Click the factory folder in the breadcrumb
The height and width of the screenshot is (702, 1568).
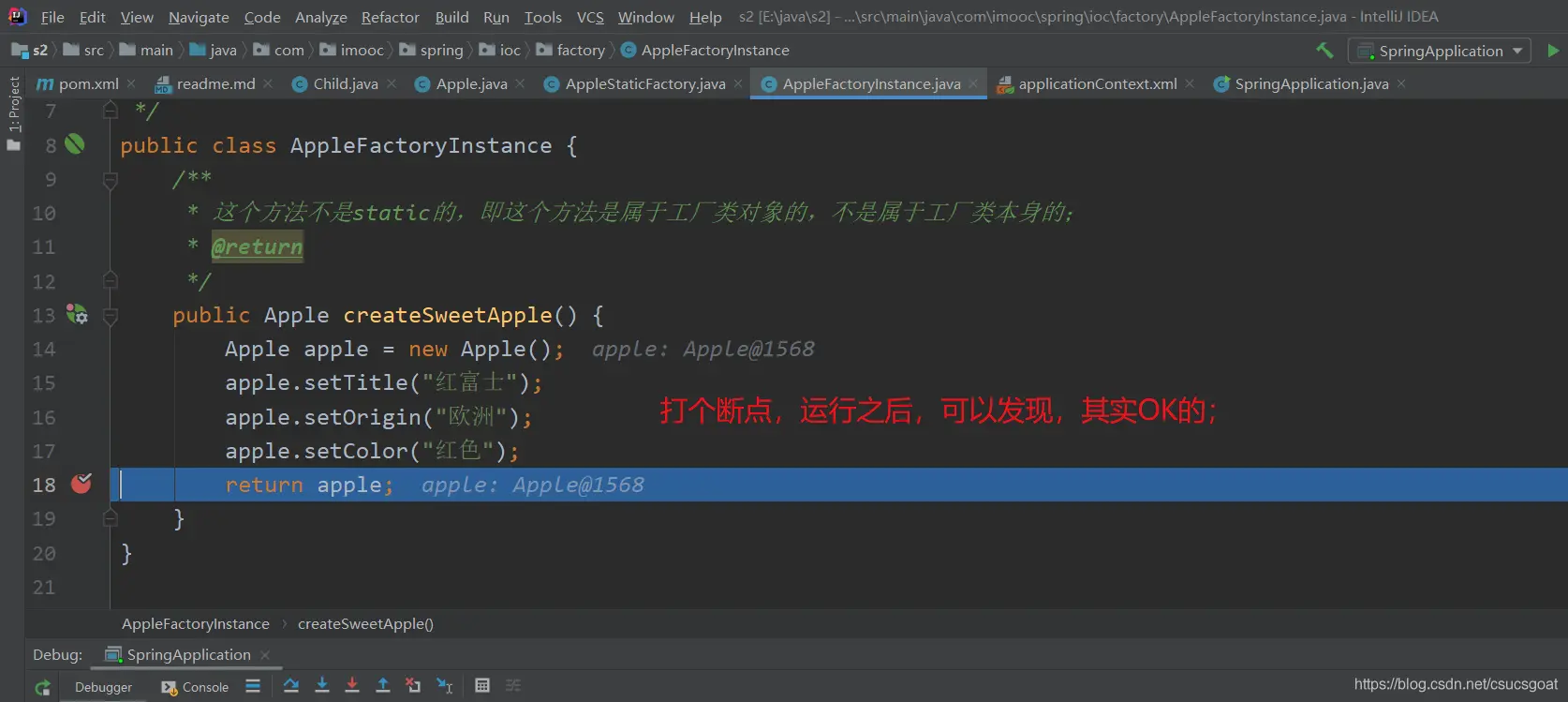pos(580,51)
